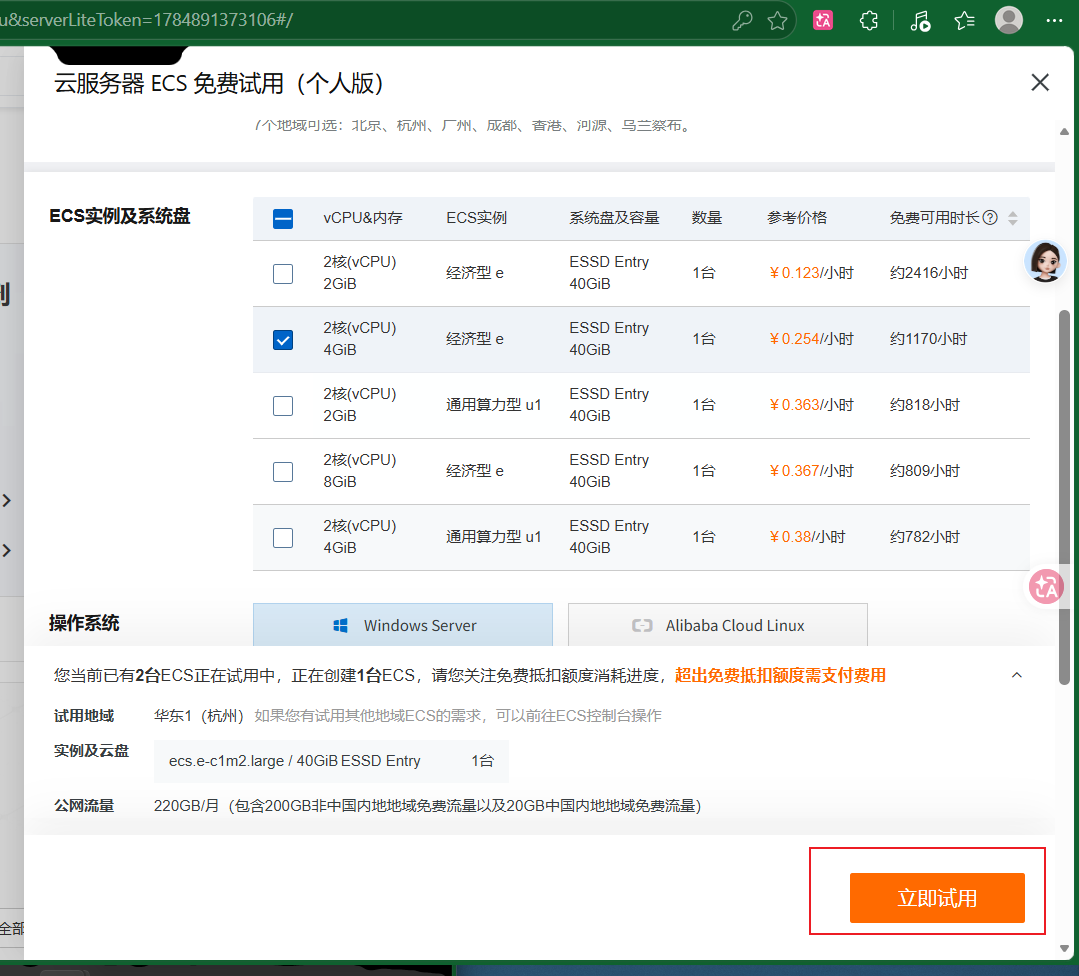The width and height of the screenshot is (1079, 976).
Task: Click the help question mark next to 免费可用时长
Action: [x=990, y=218]
